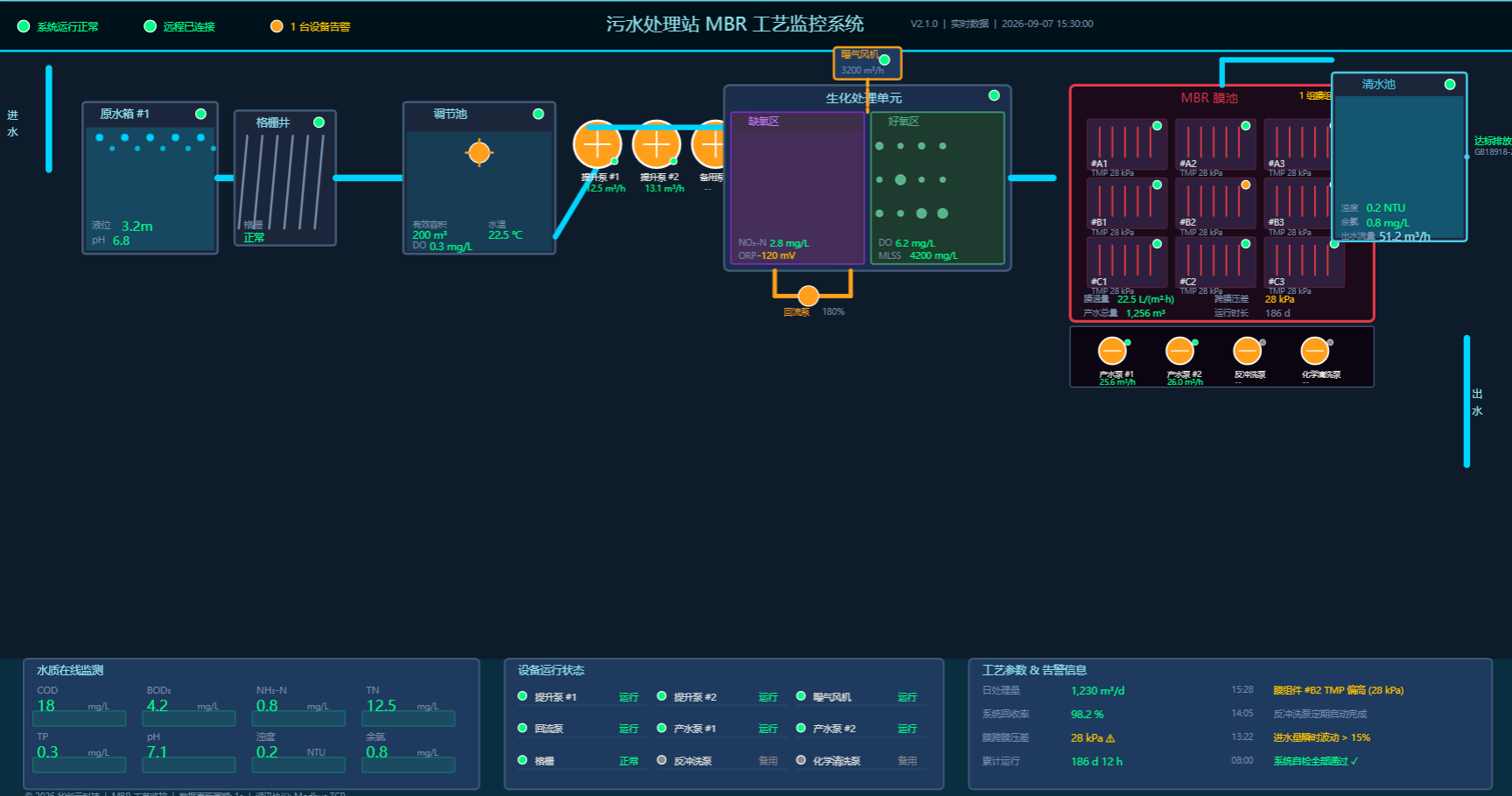This screenshot has height=796, width=1512.
Task: Click the 清水池 clear water tank
Action: click(1399, 157)
